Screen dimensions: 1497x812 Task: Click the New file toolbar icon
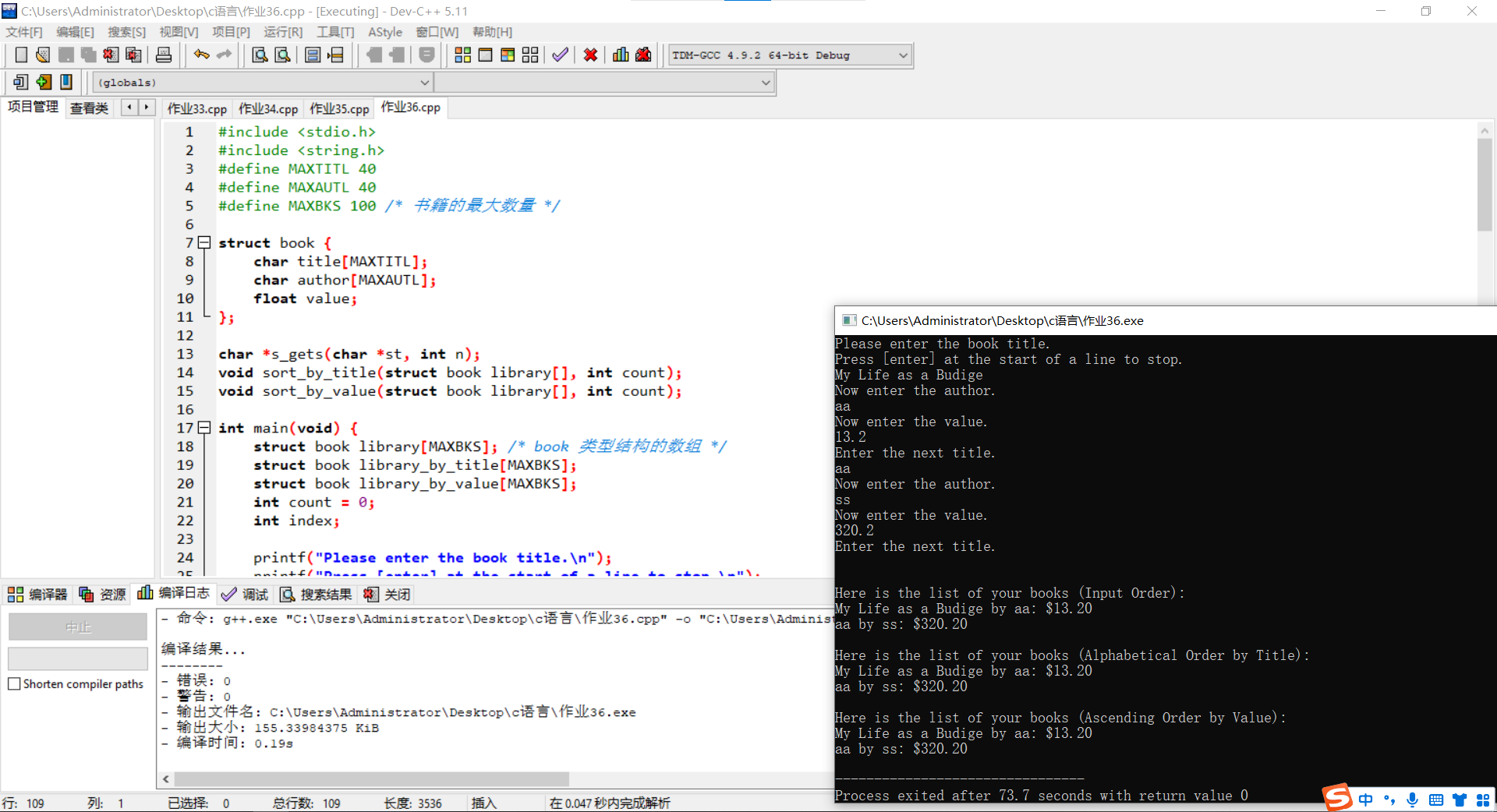coord(21,55)
